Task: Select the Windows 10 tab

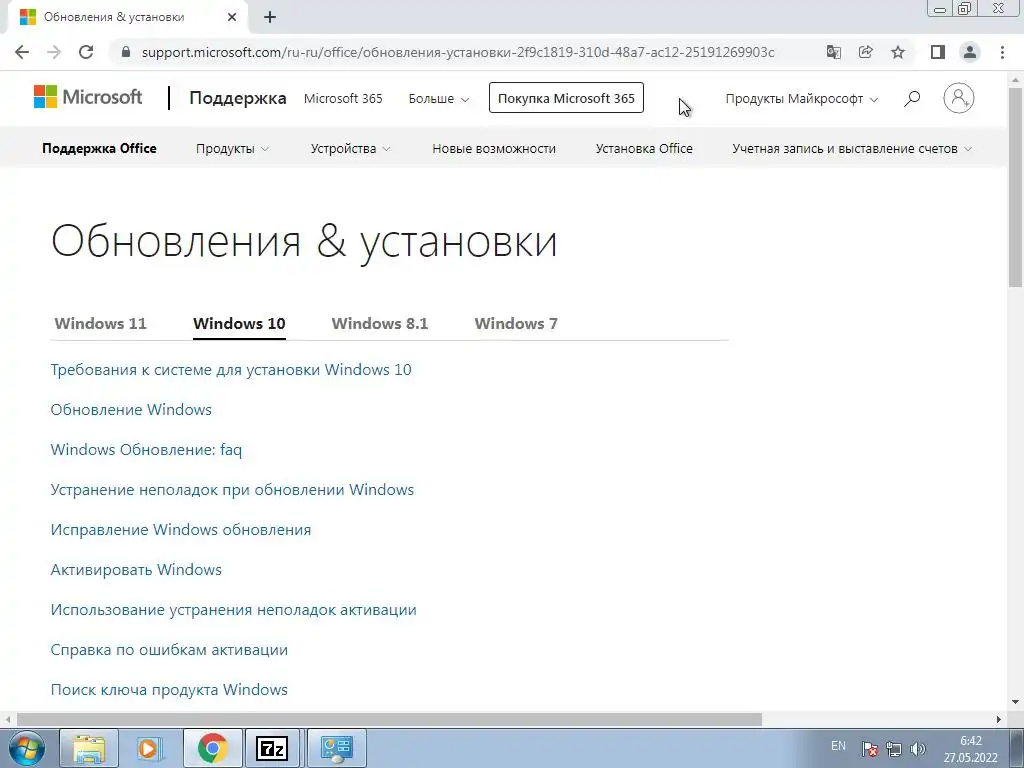Action: 239,323
